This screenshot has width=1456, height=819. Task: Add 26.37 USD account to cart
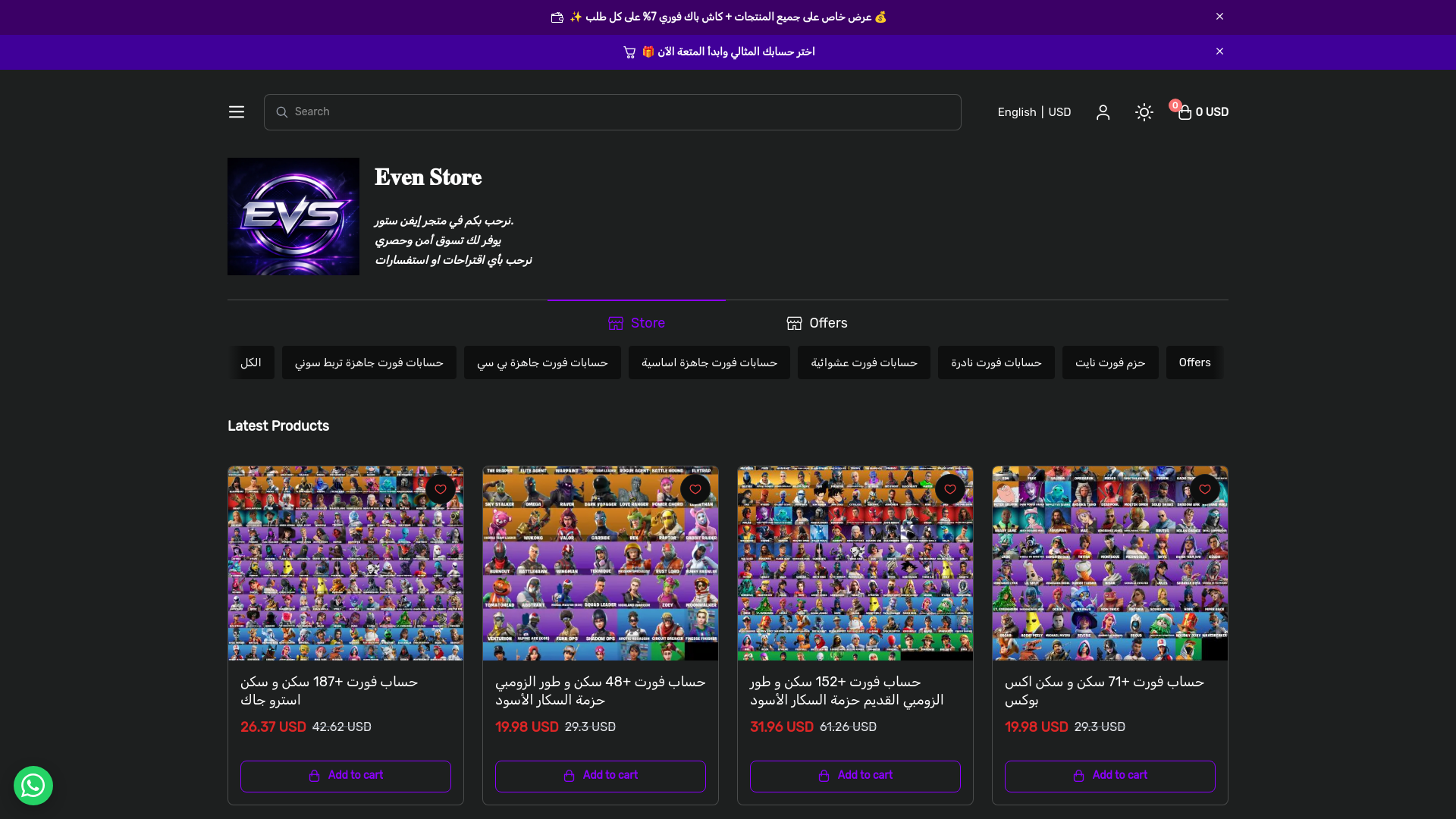pyautogui.click(x=346, y=776)
